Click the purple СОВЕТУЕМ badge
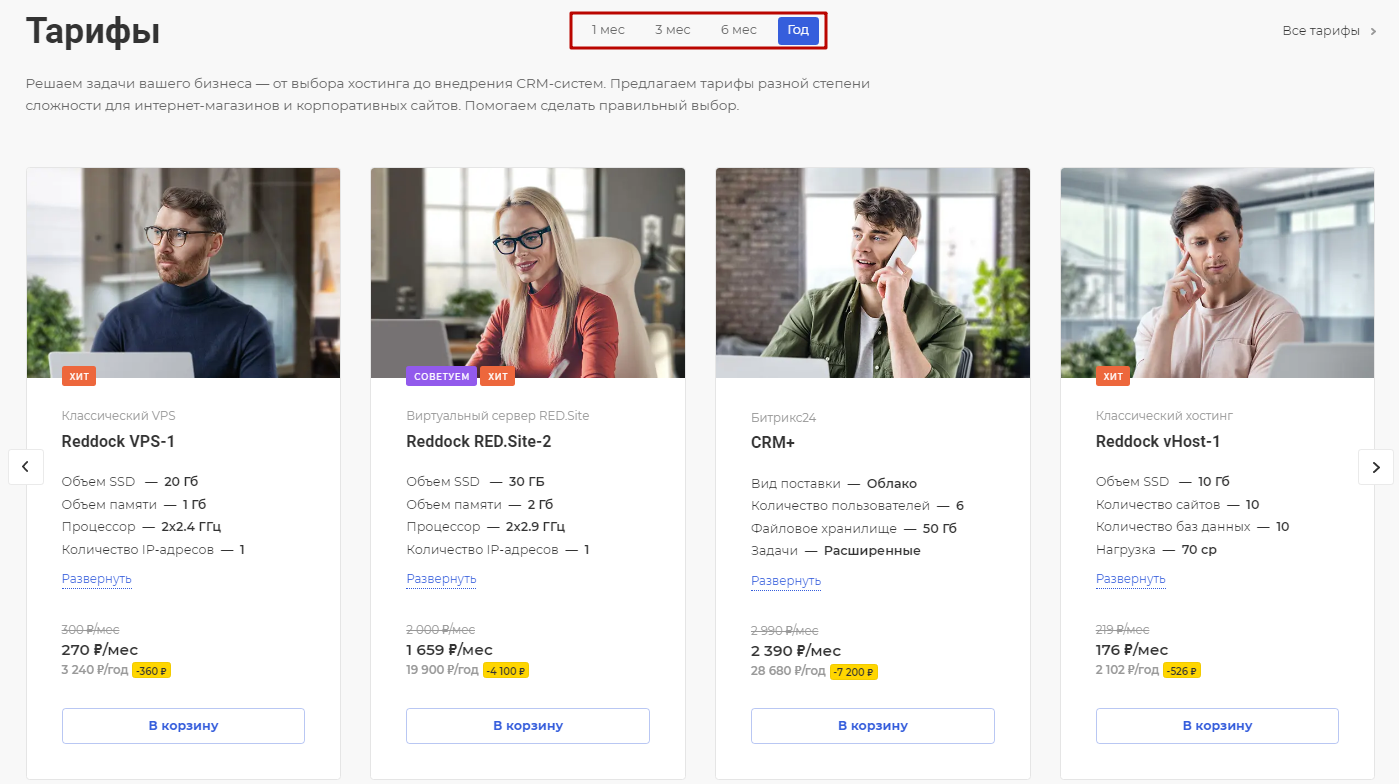 click(441, 376)
